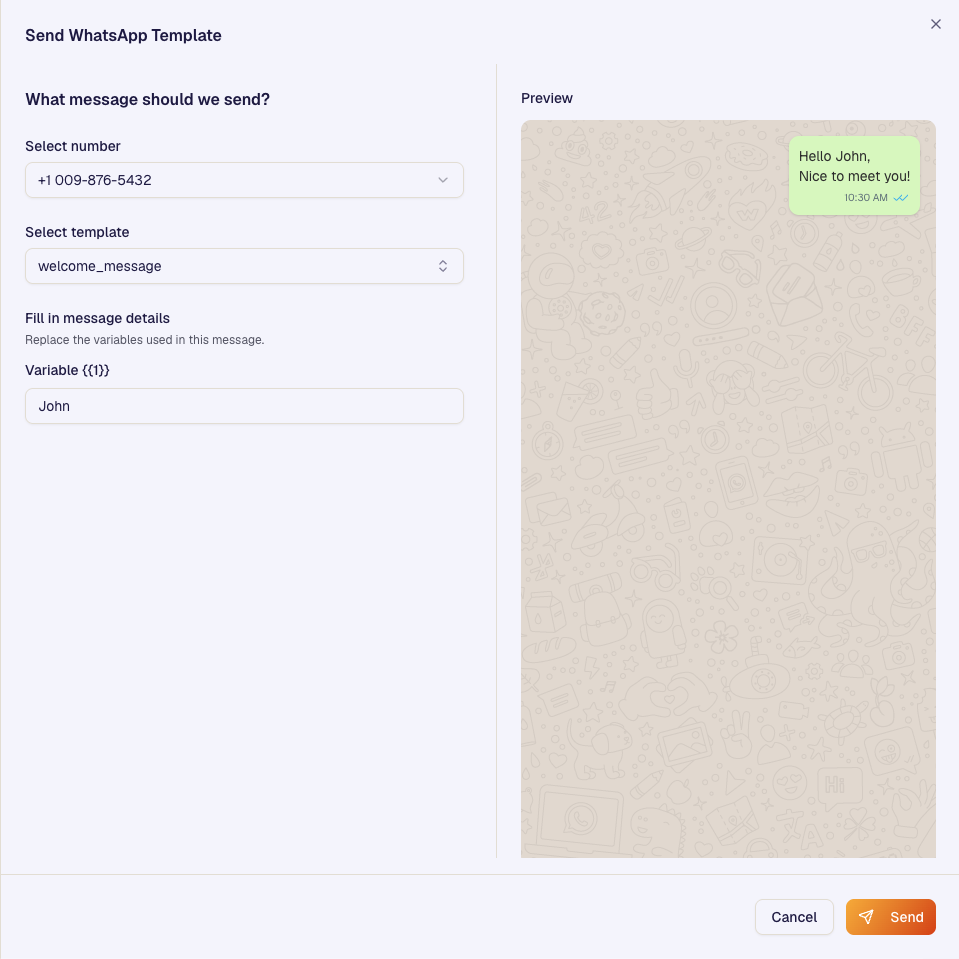Click the up-down arrows in template selector

443,266
